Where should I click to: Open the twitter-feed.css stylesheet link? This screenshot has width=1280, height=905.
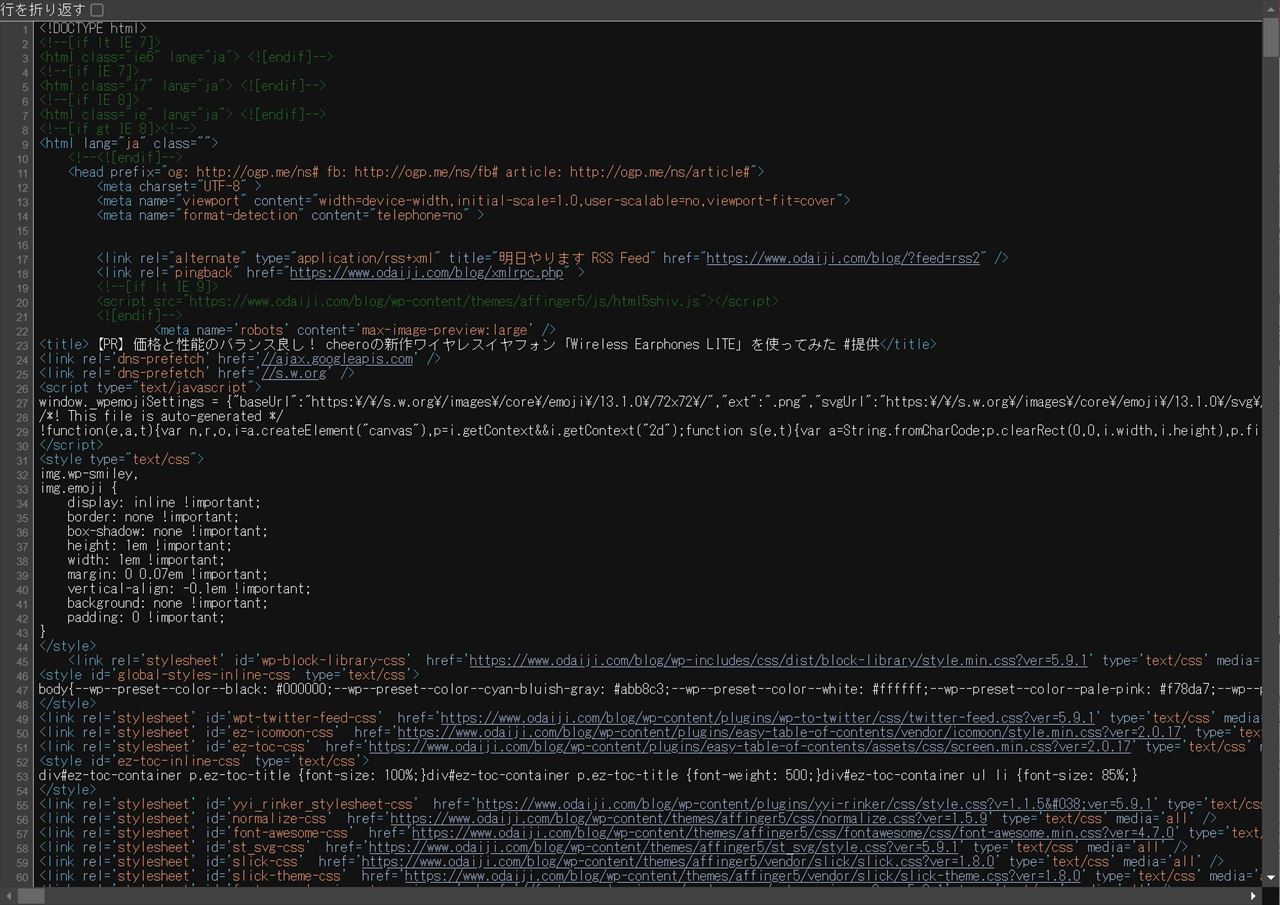click(769, 718)
